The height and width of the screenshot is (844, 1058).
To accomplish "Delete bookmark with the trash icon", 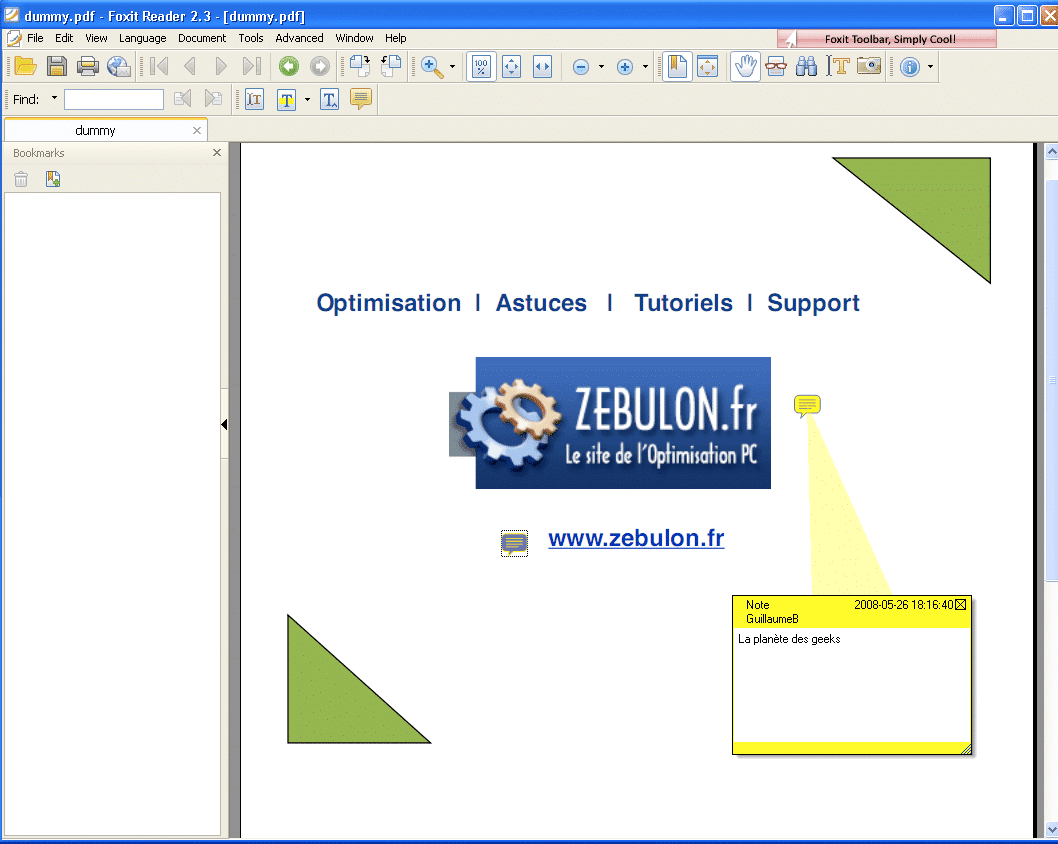I will tap(21, 179).
